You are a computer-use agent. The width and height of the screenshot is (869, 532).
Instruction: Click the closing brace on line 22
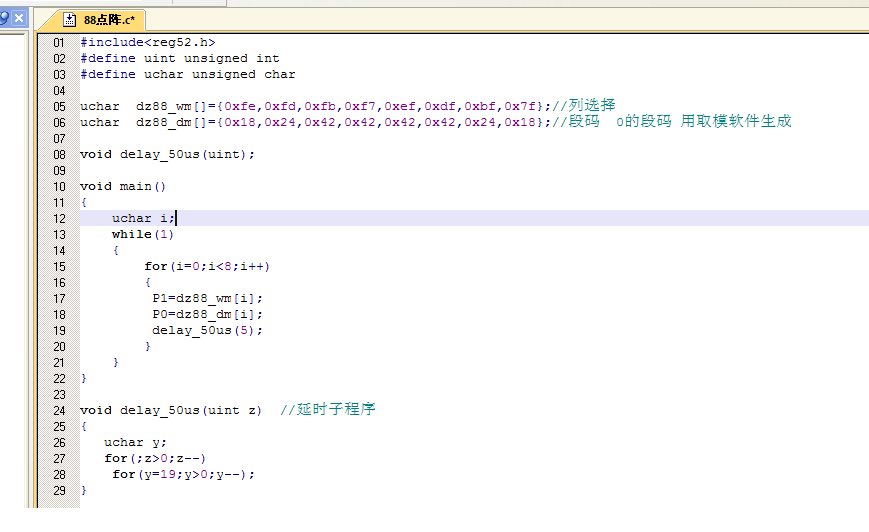coord(84,378)
